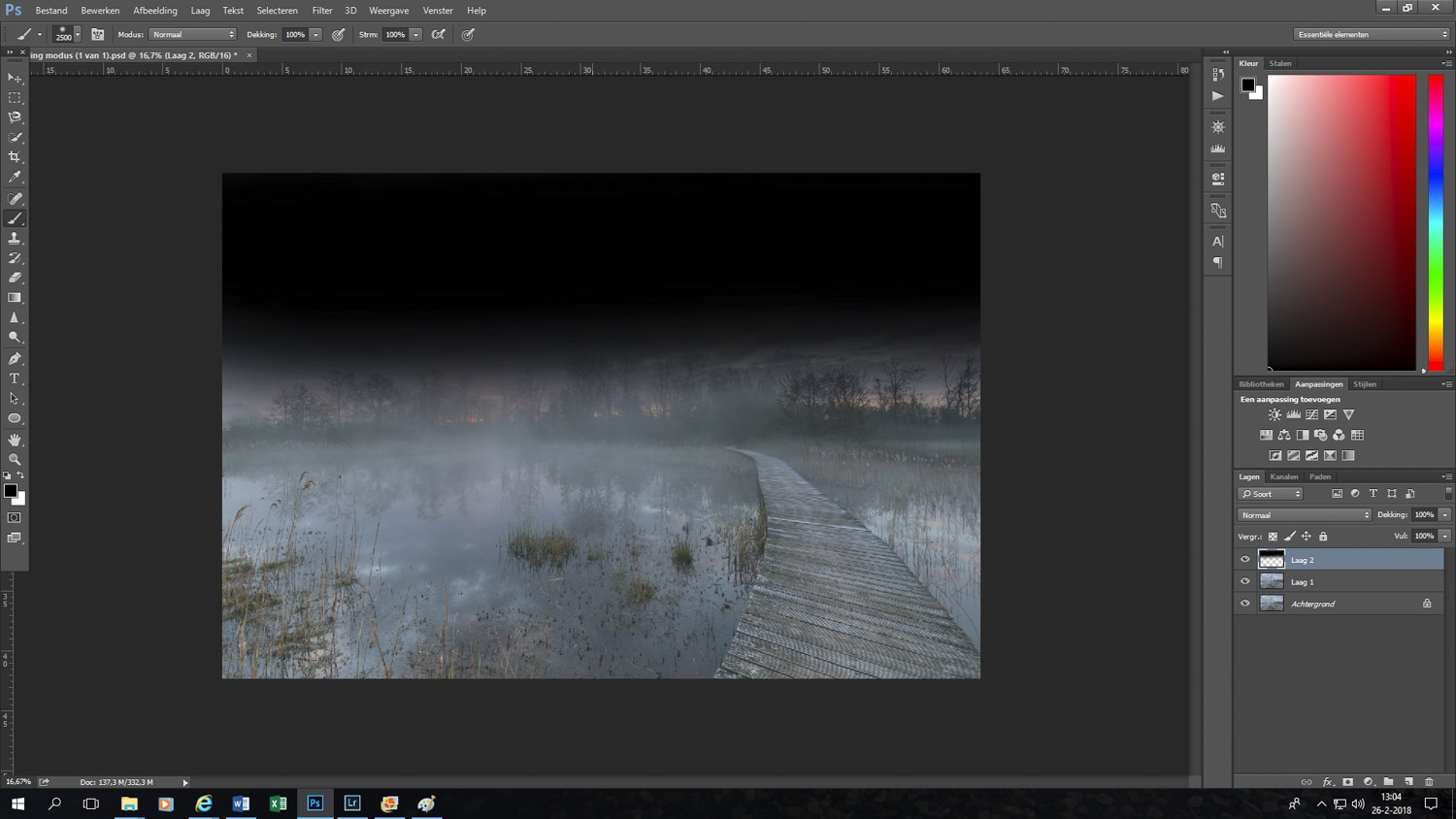
Task: Create new group folder icon
Action: 1388,781
